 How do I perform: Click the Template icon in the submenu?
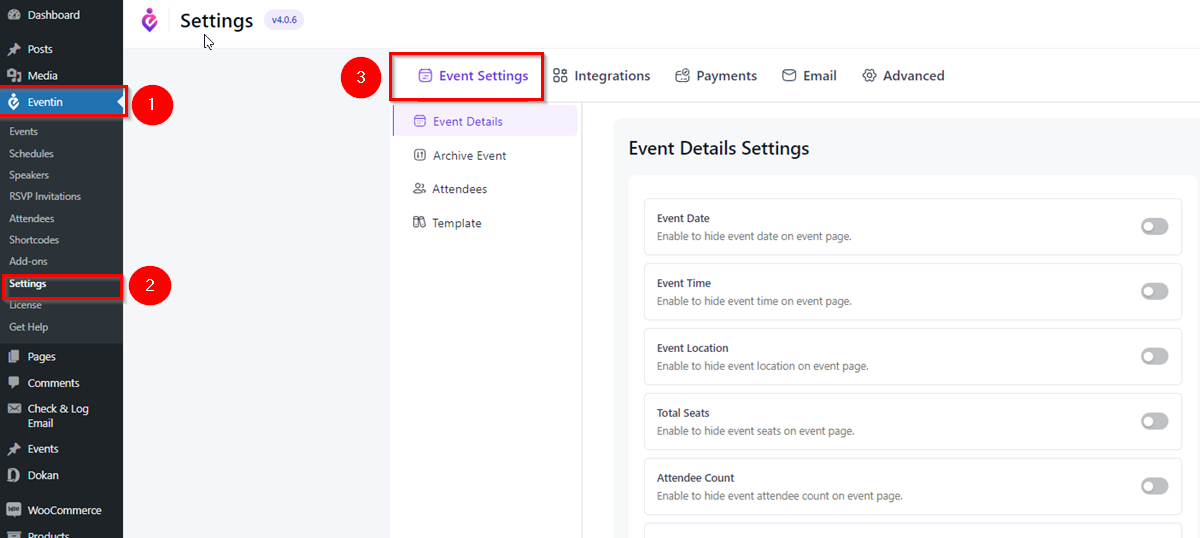coord(420,223)
